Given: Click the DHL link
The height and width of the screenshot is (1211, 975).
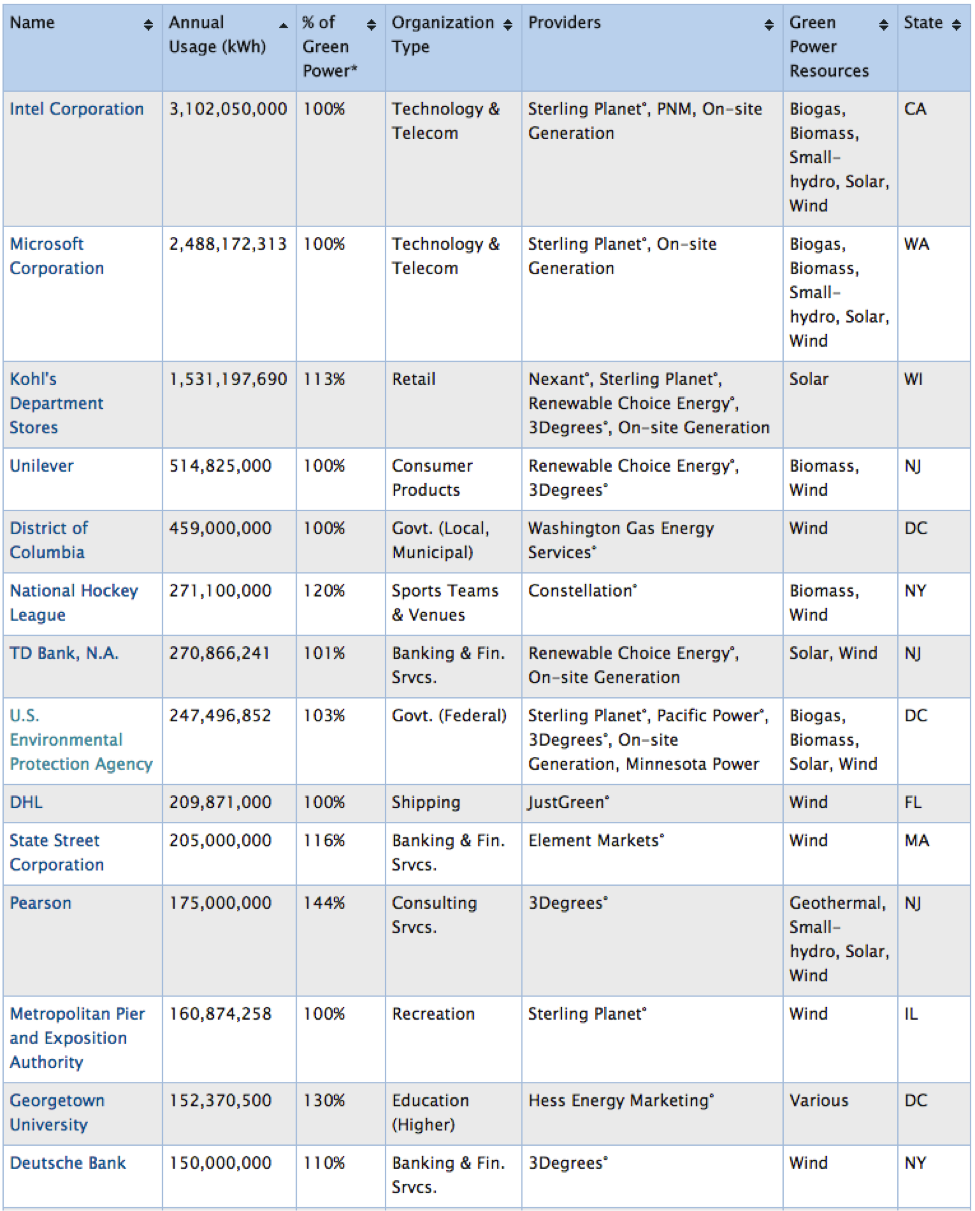Looking at the screenshot, I should point(27,802).
